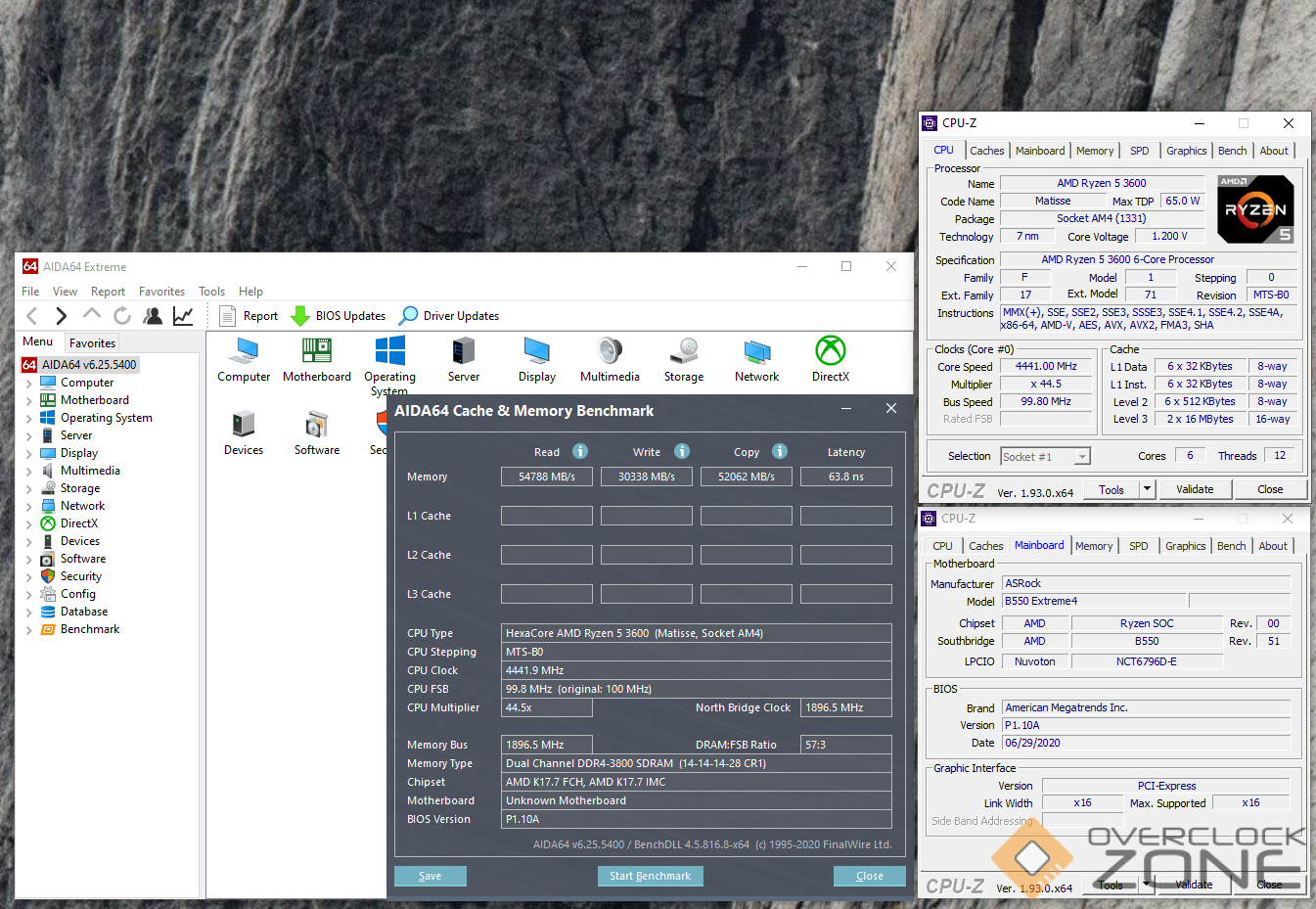Open the Multimedia category icon
Screen dimensions: 1316x909
[x=610, y=359]
